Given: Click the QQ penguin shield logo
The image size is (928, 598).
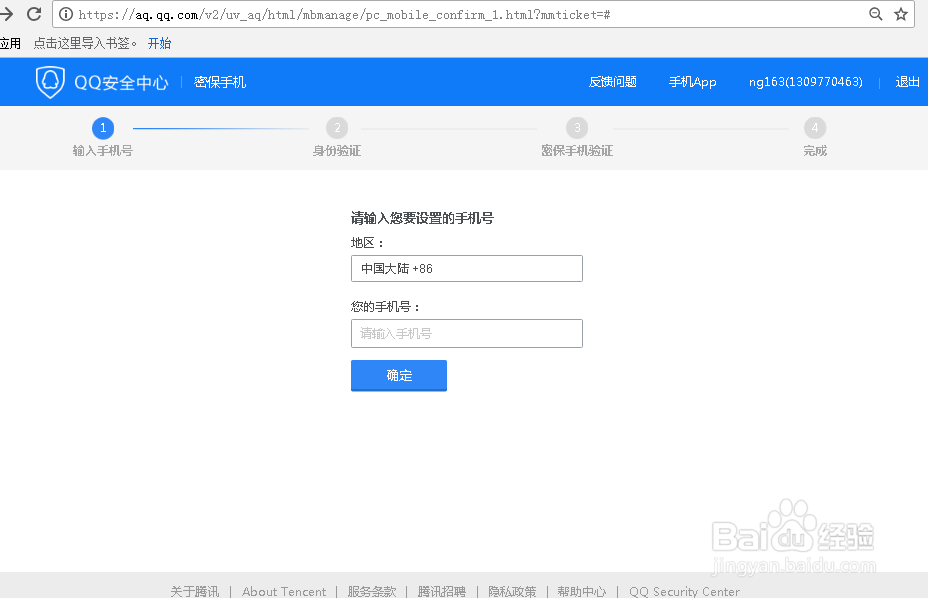Looking at the screenshot, I should point(50,82).
